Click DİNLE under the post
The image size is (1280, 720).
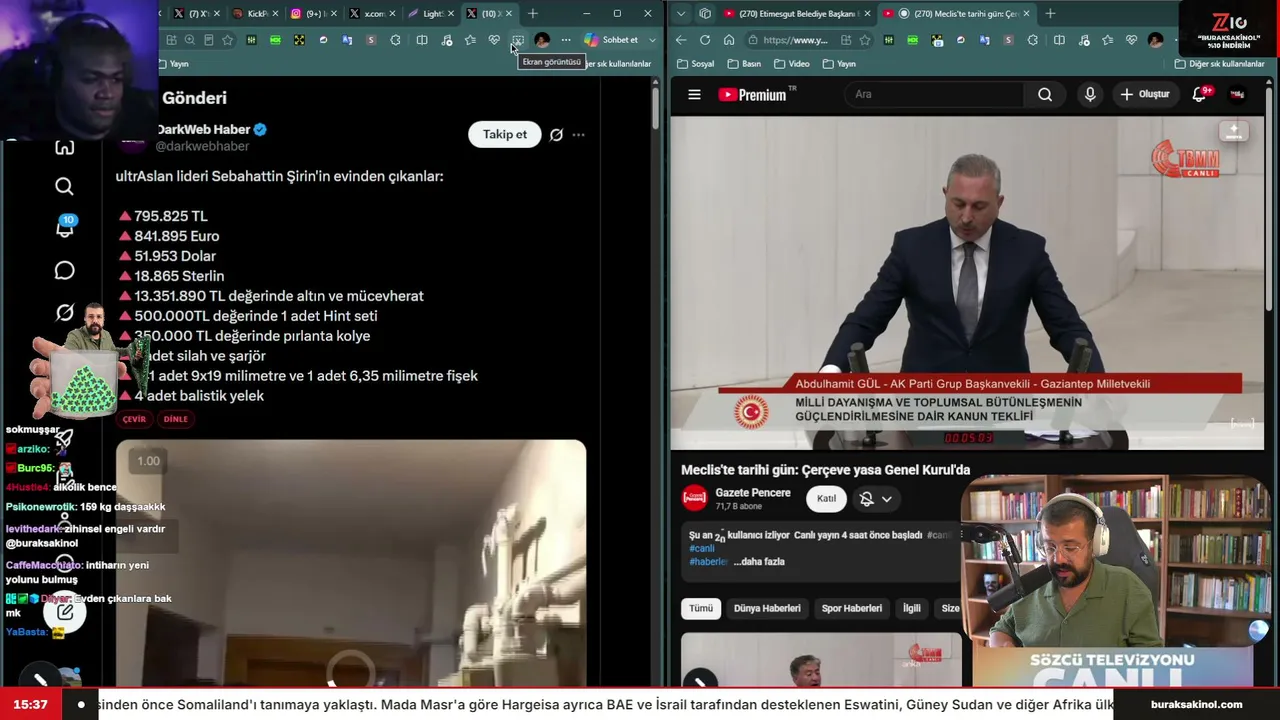(175, 420)
